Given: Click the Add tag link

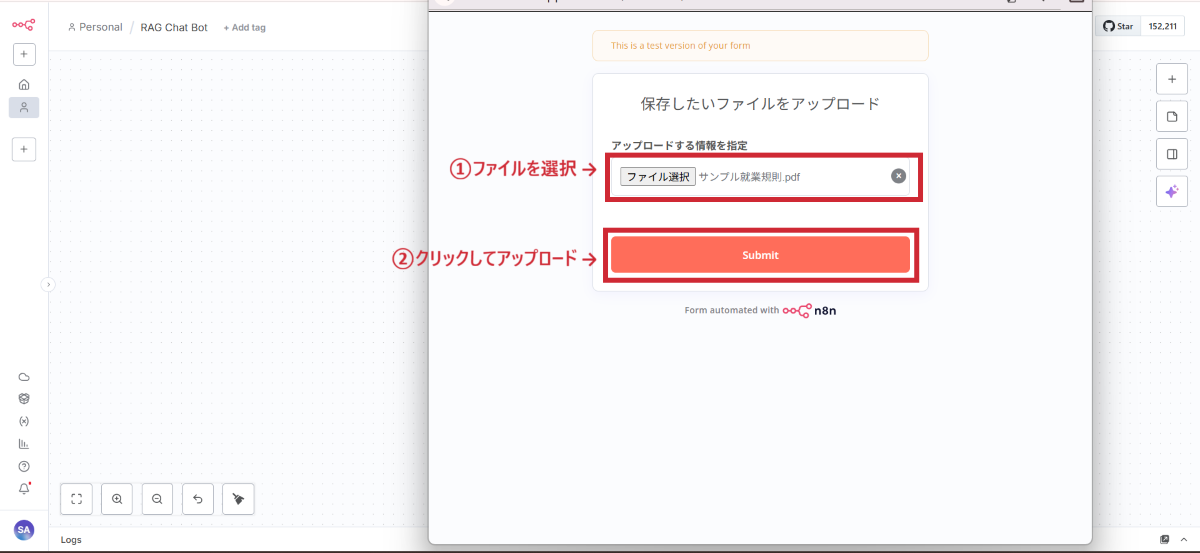Looking at the screenshot, I should [244, 28].
